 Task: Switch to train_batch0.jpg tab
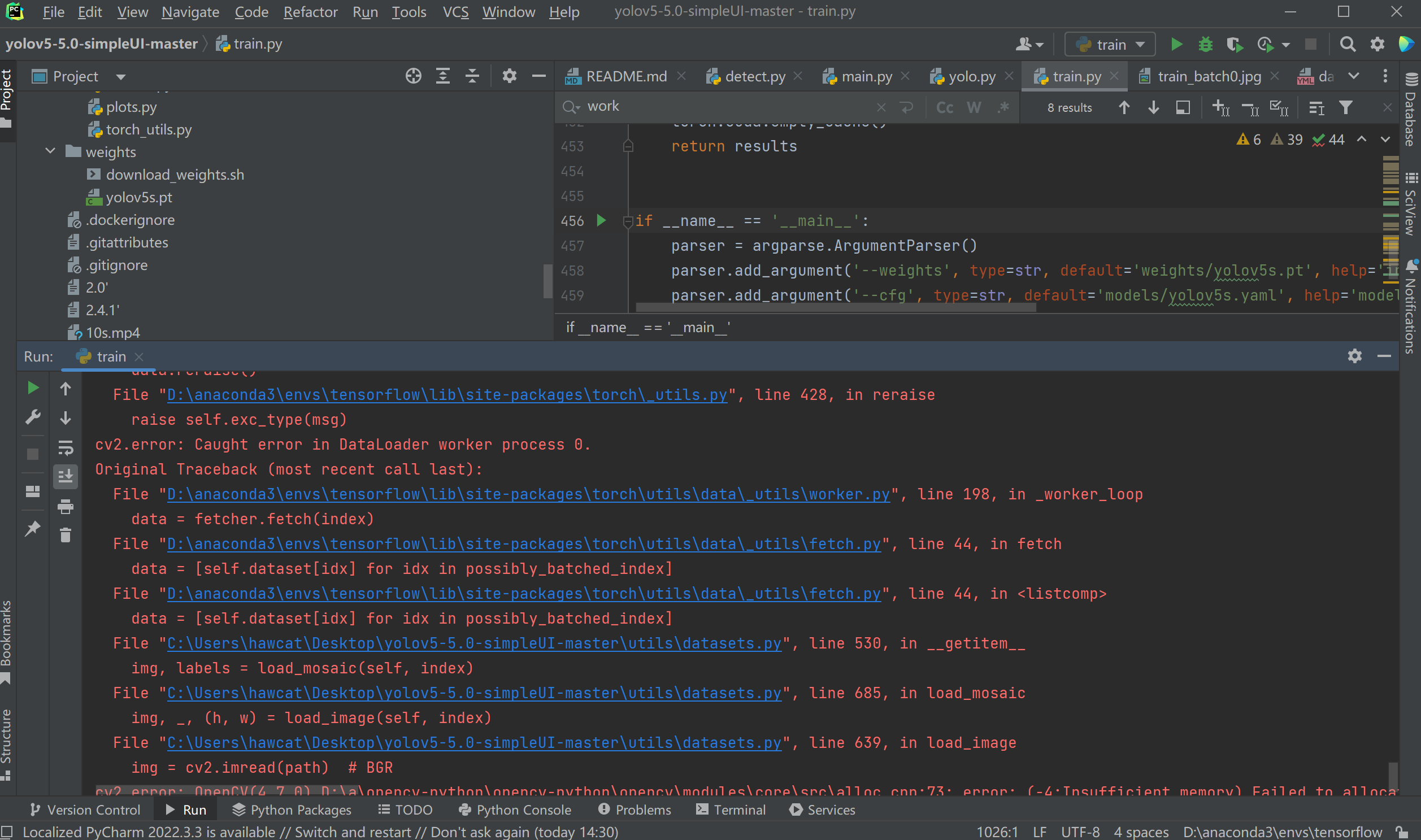tap(1209, 76)
